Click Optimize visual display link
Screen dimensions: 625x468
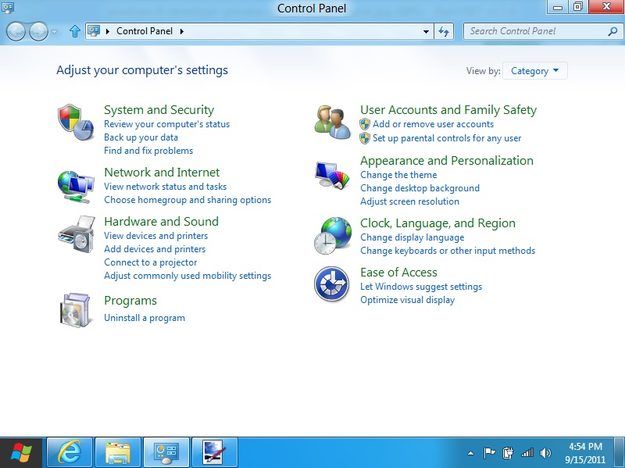click(407, 300)
